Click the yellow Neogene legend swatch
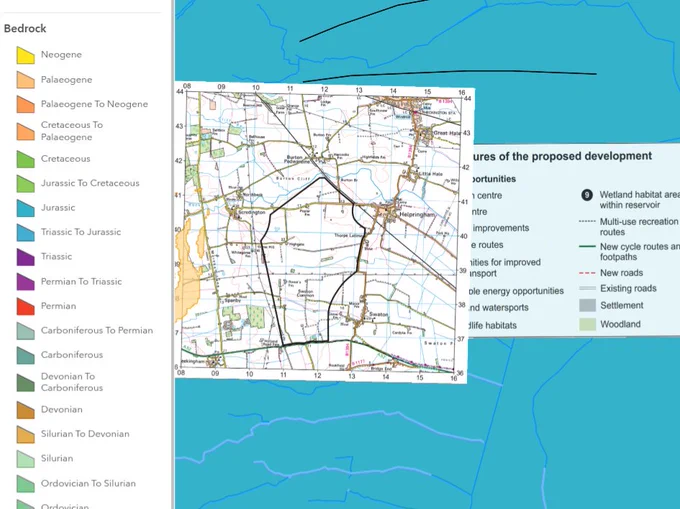This screenshot has width=680, height=509. [26, 55]
